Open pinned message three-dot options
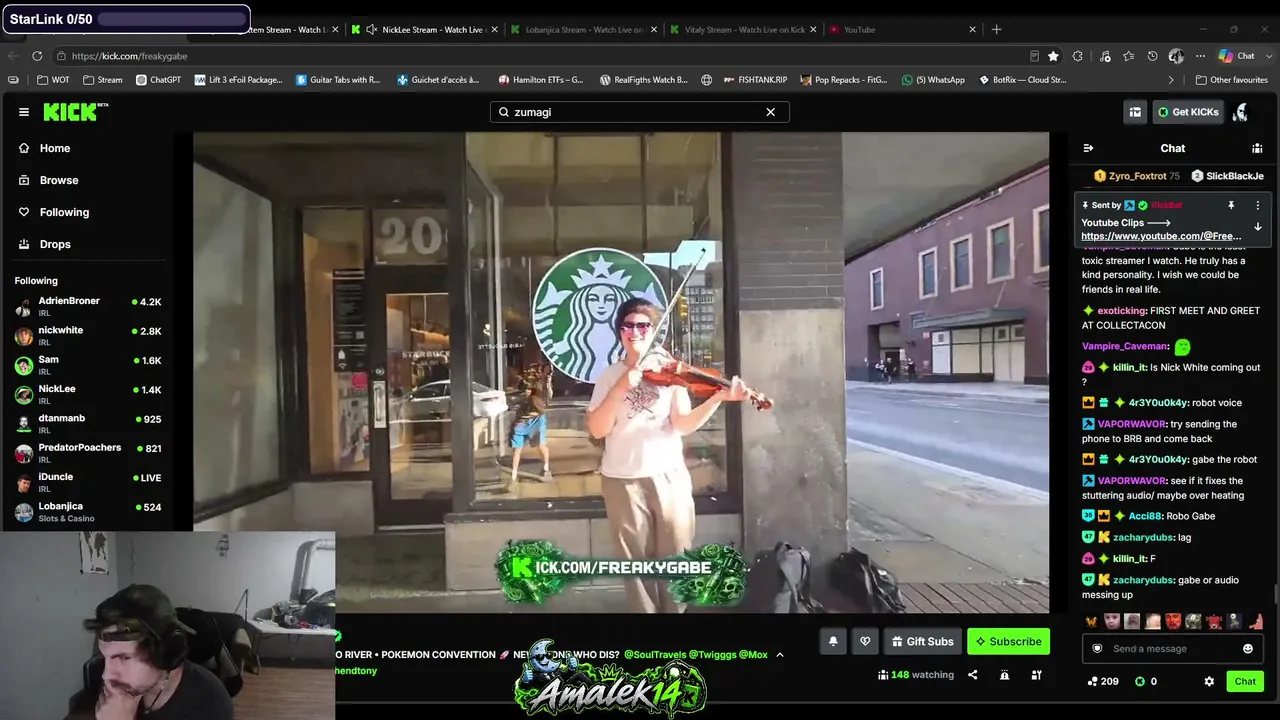This screenshot has width=1280, height=720. (x=1258, y=205)
